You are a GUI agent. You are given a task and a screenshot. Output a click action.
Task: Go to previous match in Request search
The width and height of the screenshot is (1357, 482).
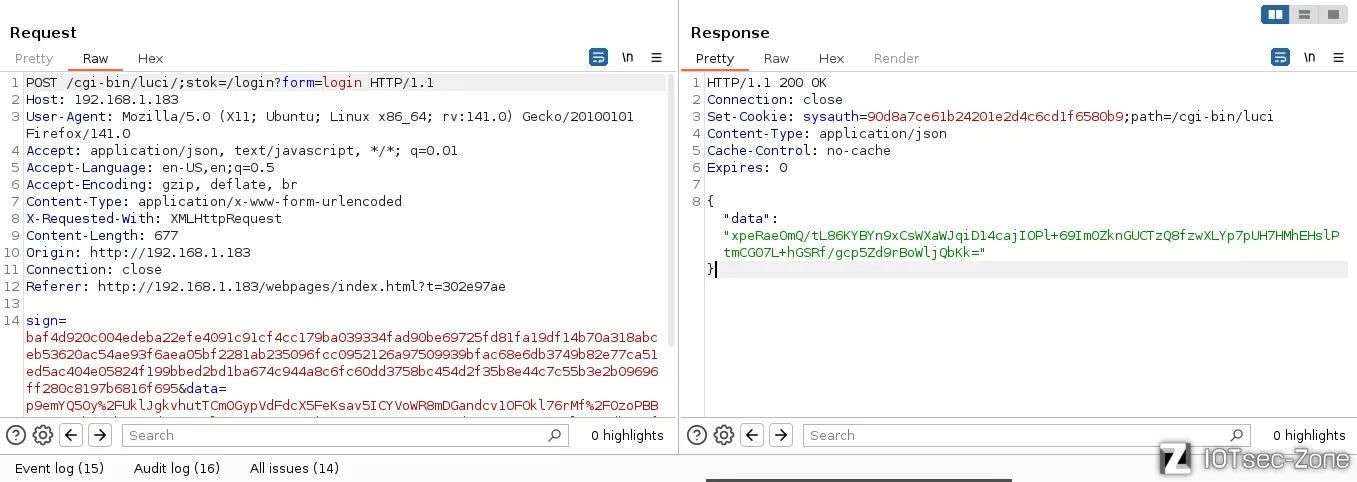point(71,435)
